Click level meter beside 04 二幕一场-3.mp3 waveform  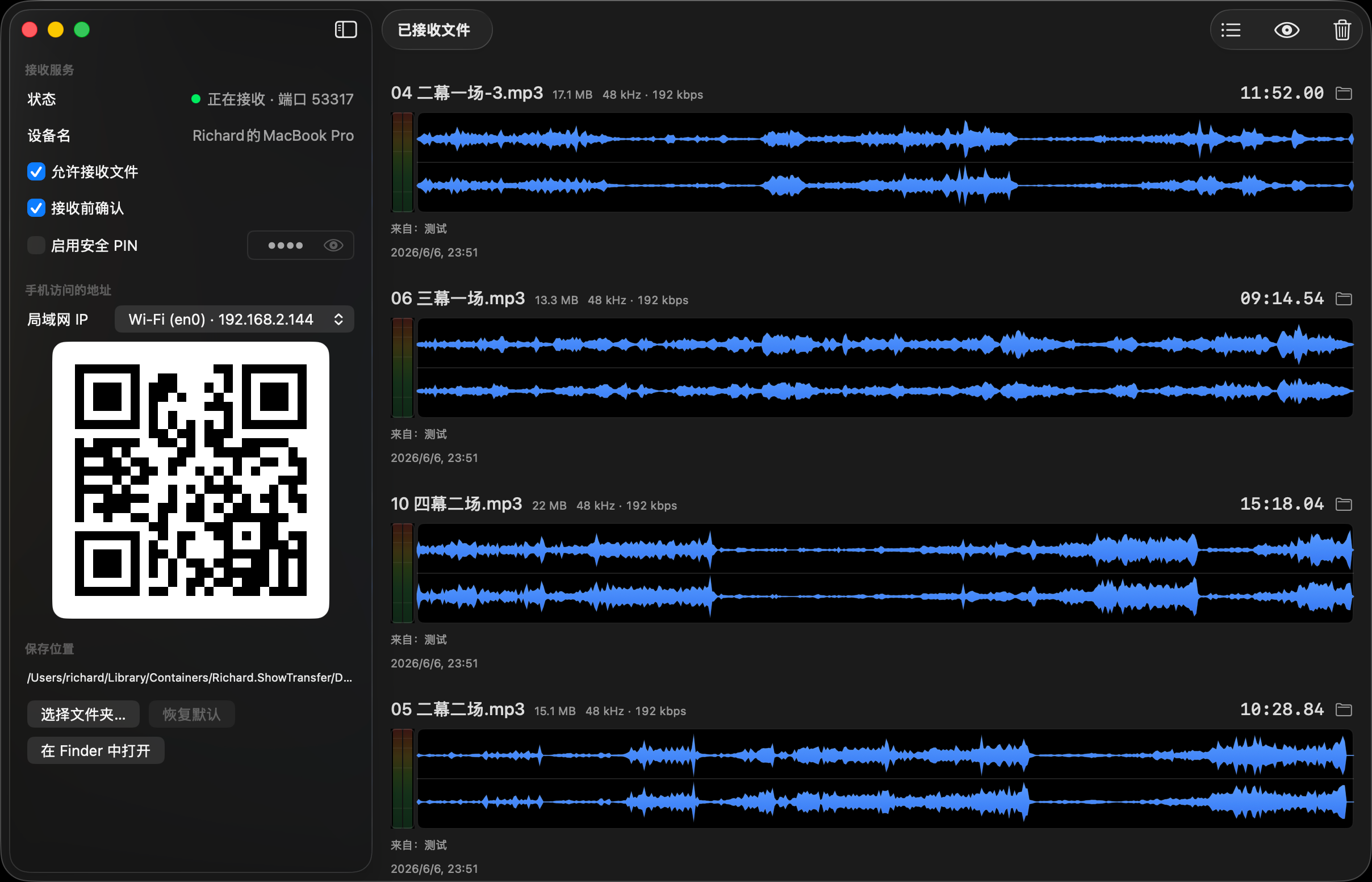(x=402, y=163)
